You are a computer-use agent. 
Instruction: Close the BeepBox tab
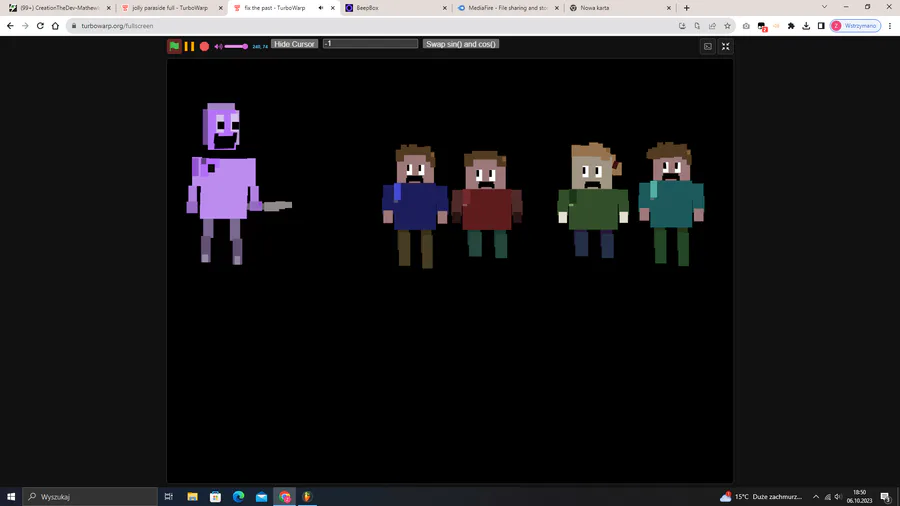point(444,8)
